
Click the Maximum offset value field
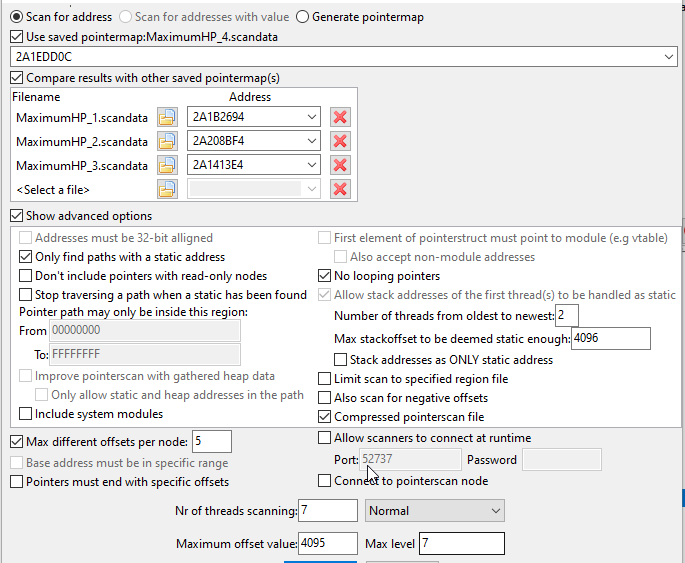coord(327,543)
